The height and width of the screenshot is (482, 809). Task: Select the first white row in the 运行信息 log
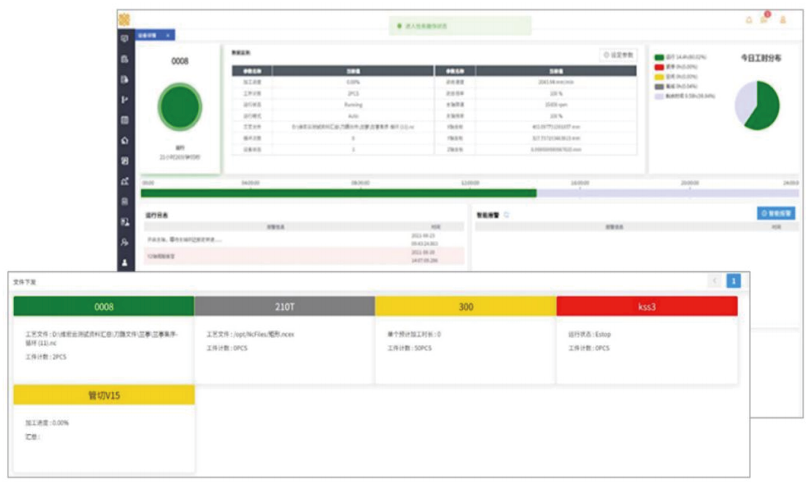click(304, 239)
